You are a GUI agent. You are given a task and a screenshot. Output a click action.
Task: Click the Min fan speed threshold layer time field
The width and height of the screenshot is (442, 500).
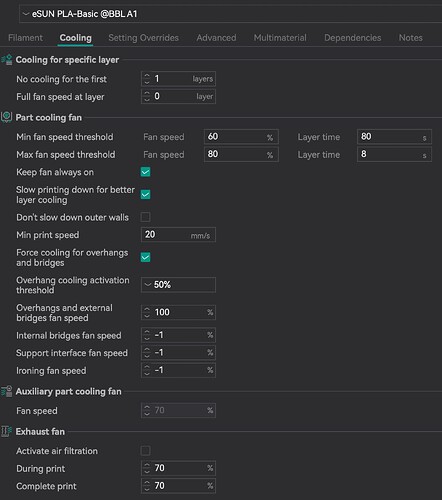(x=394, y=137)
